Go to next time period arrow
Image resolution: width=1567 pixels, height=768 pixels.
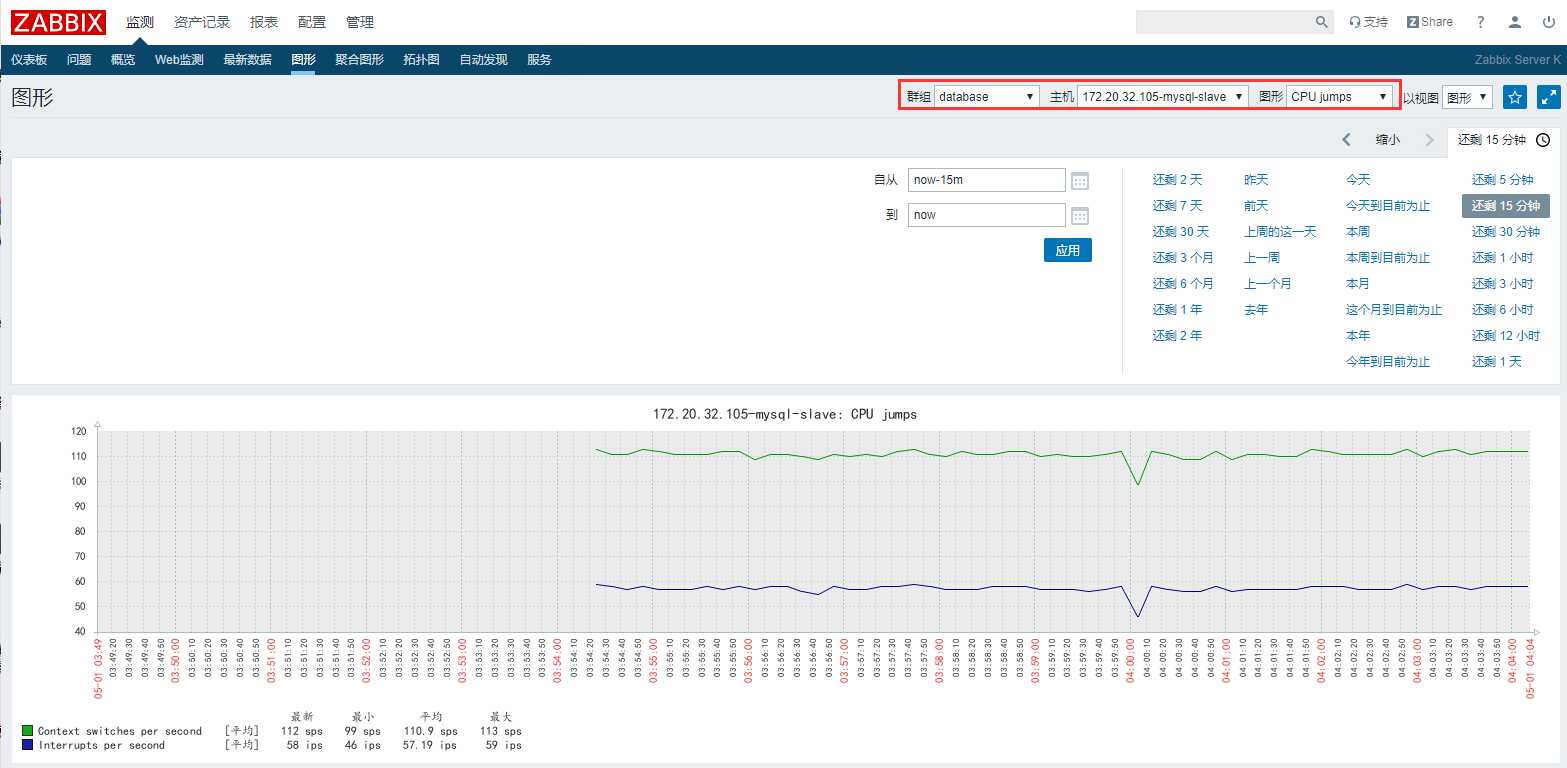pos(1430,140)
